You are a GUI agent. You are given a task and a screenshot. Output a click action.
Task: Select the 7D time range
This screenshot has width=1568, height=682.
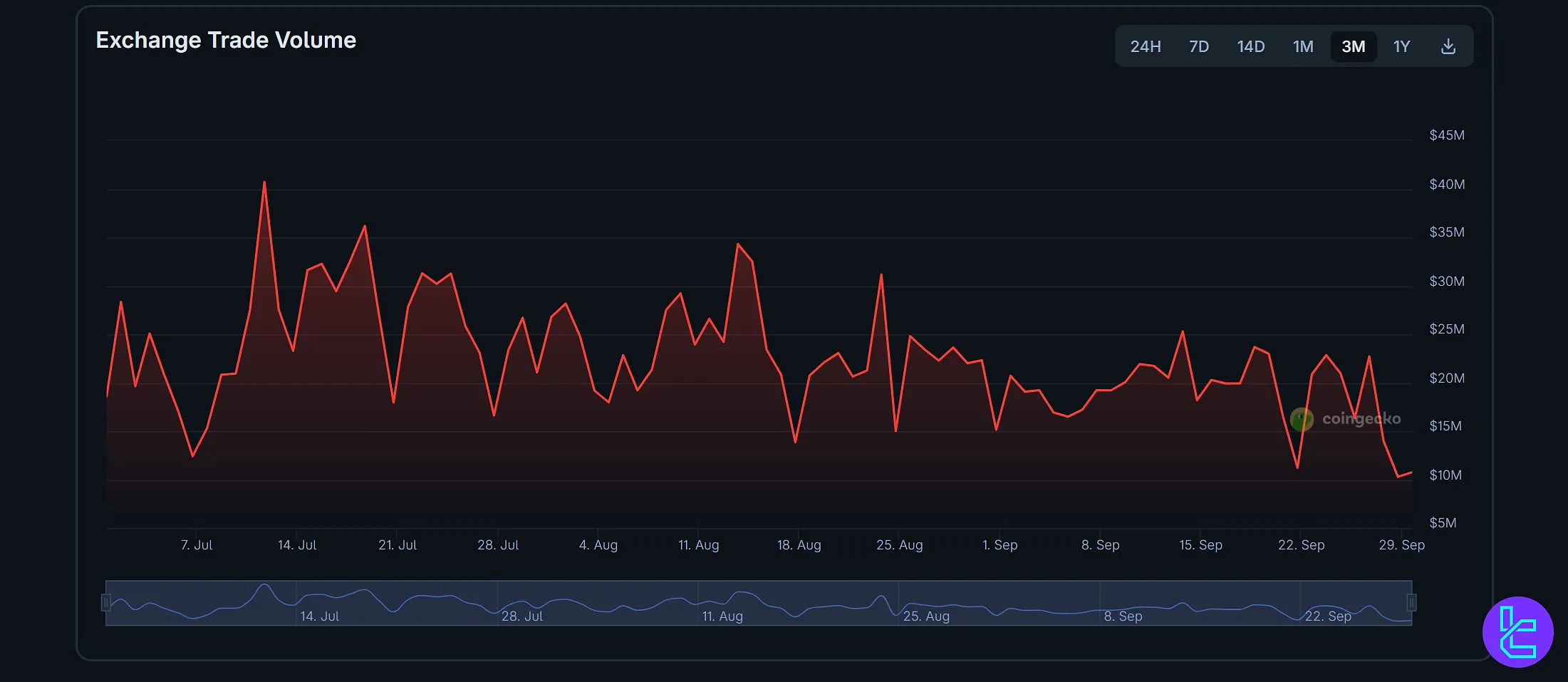click(x=1199, y=47)
